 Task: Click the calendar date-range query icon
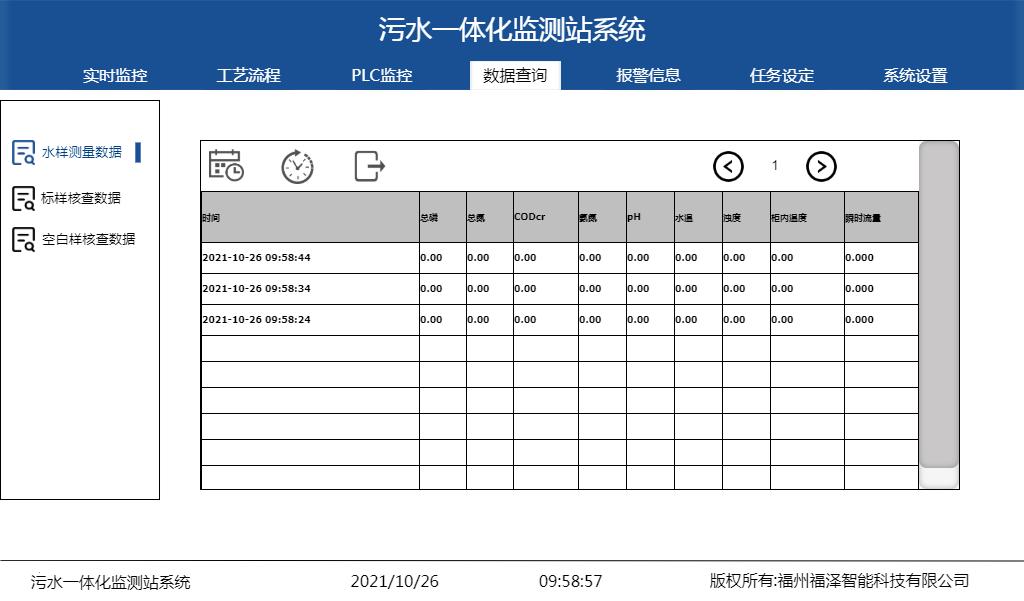[225, 166]
